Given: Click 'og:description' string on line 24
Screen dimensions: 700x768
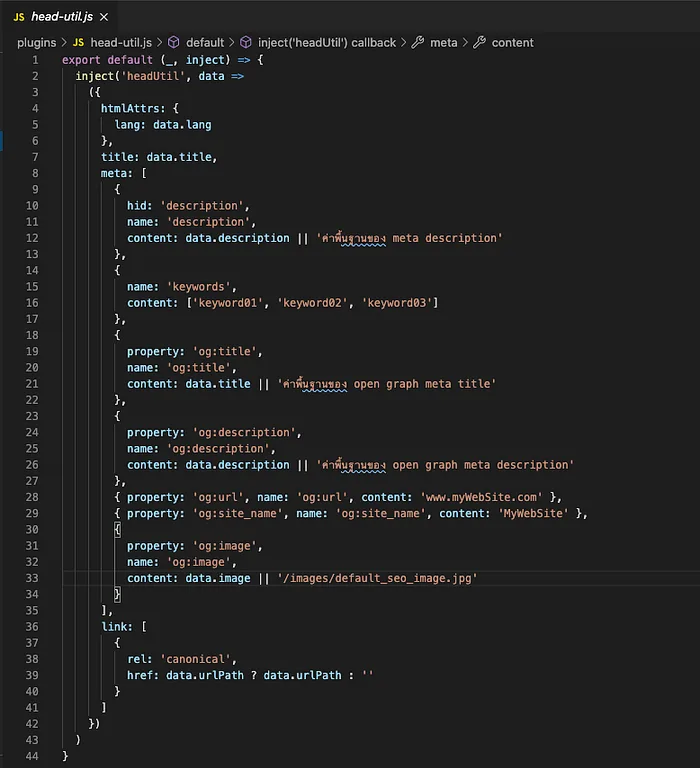Looking at the screenshot, I should (x=244, y=432).
